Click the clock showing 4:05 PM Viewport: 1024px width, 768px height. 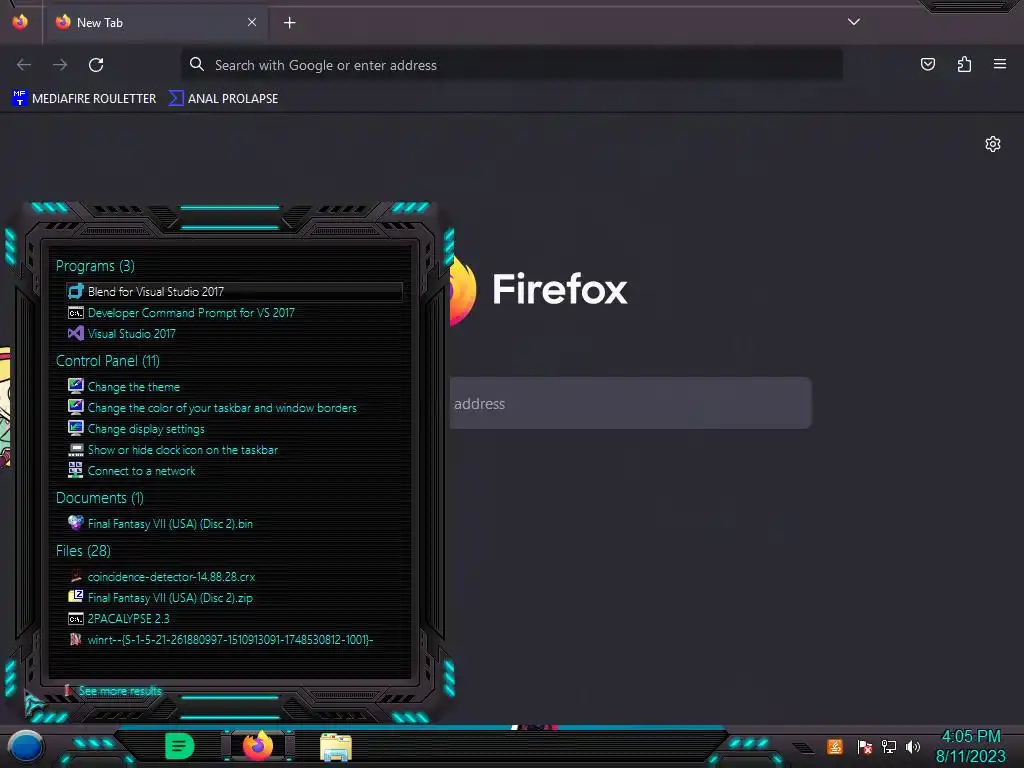(971, 737)
